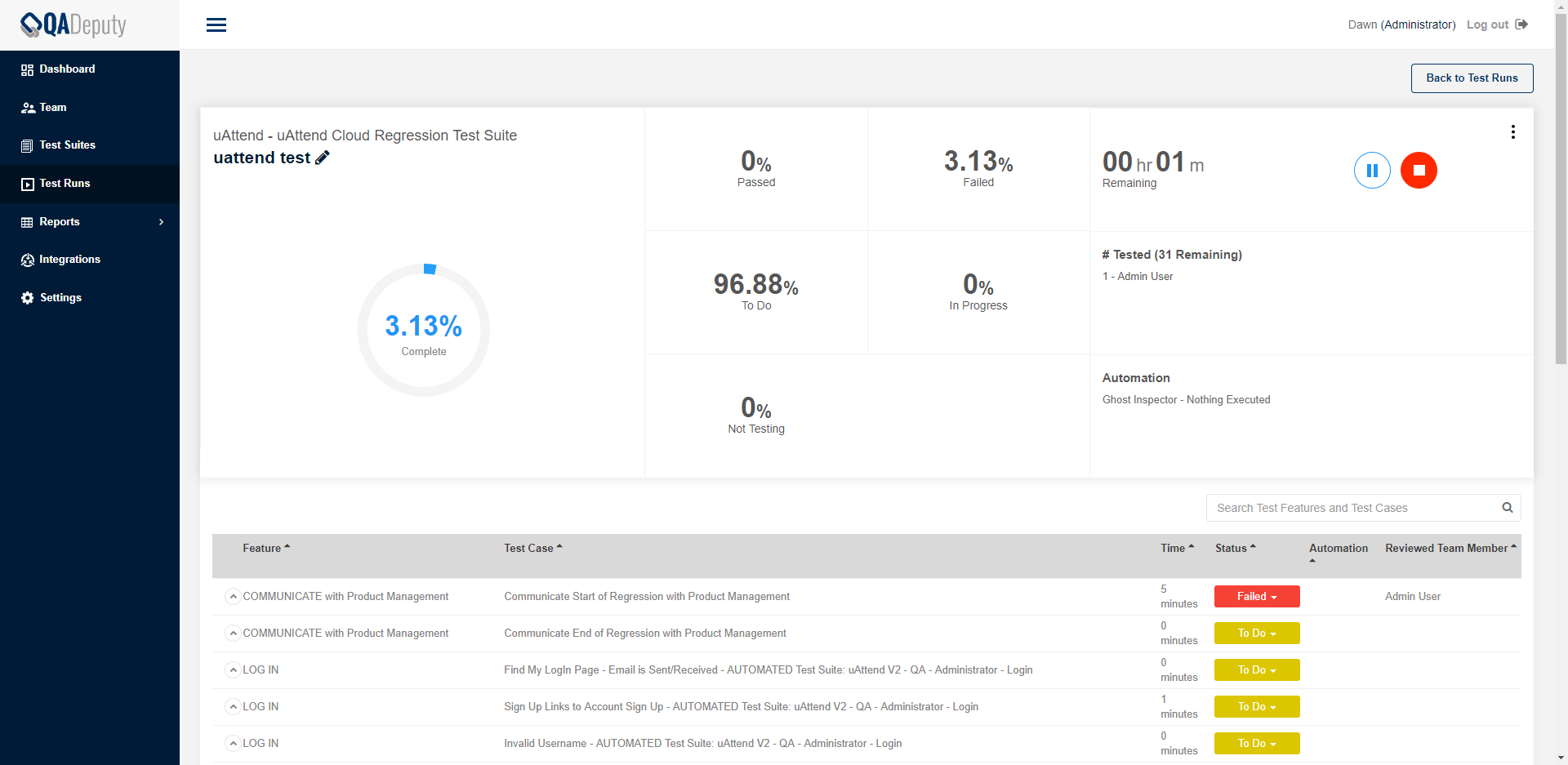Focus the Search Test Features and Test Cases field
Viewport: 1568px width, 765px height.
(x=1363, y=508)
